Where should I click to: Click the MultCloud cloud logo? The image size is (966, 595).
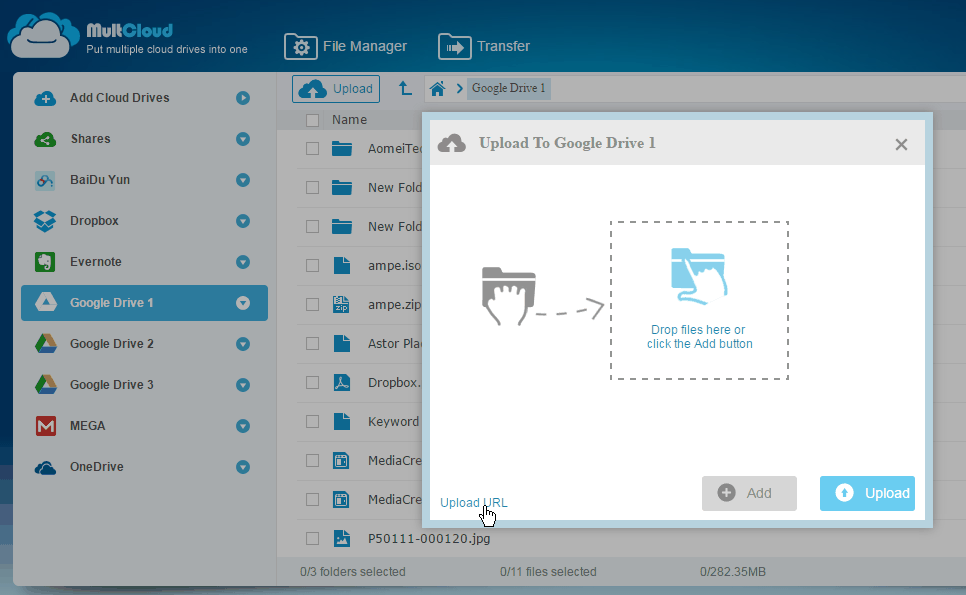(43, 36)
